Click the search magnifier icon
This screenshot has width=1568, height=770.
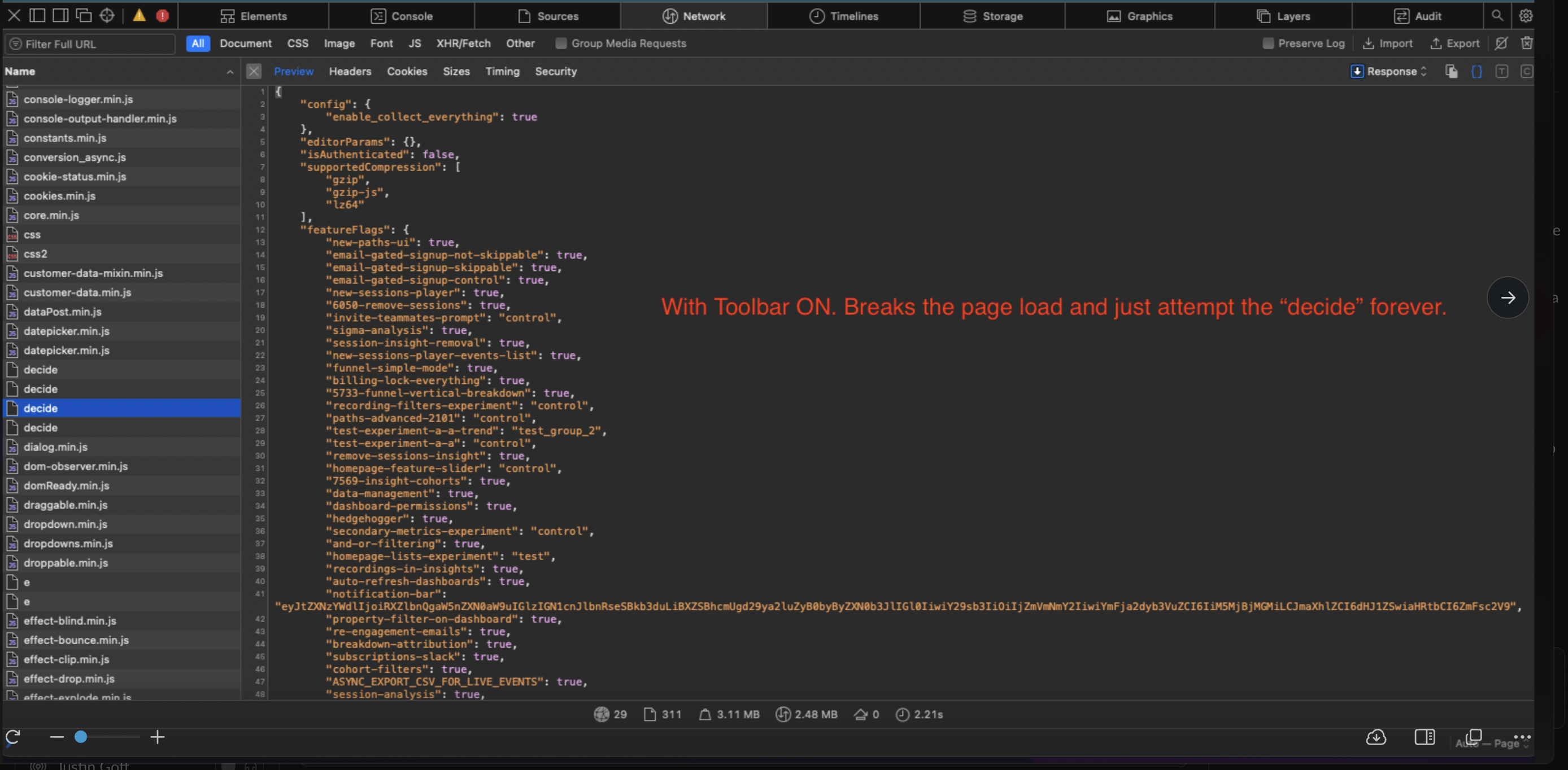click(1497, 16)
